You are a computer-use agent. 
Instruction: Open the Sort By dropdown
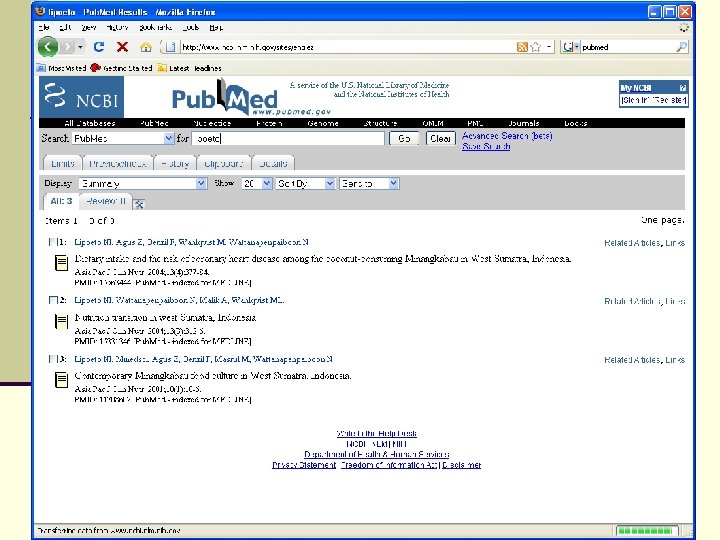[305, 184]
